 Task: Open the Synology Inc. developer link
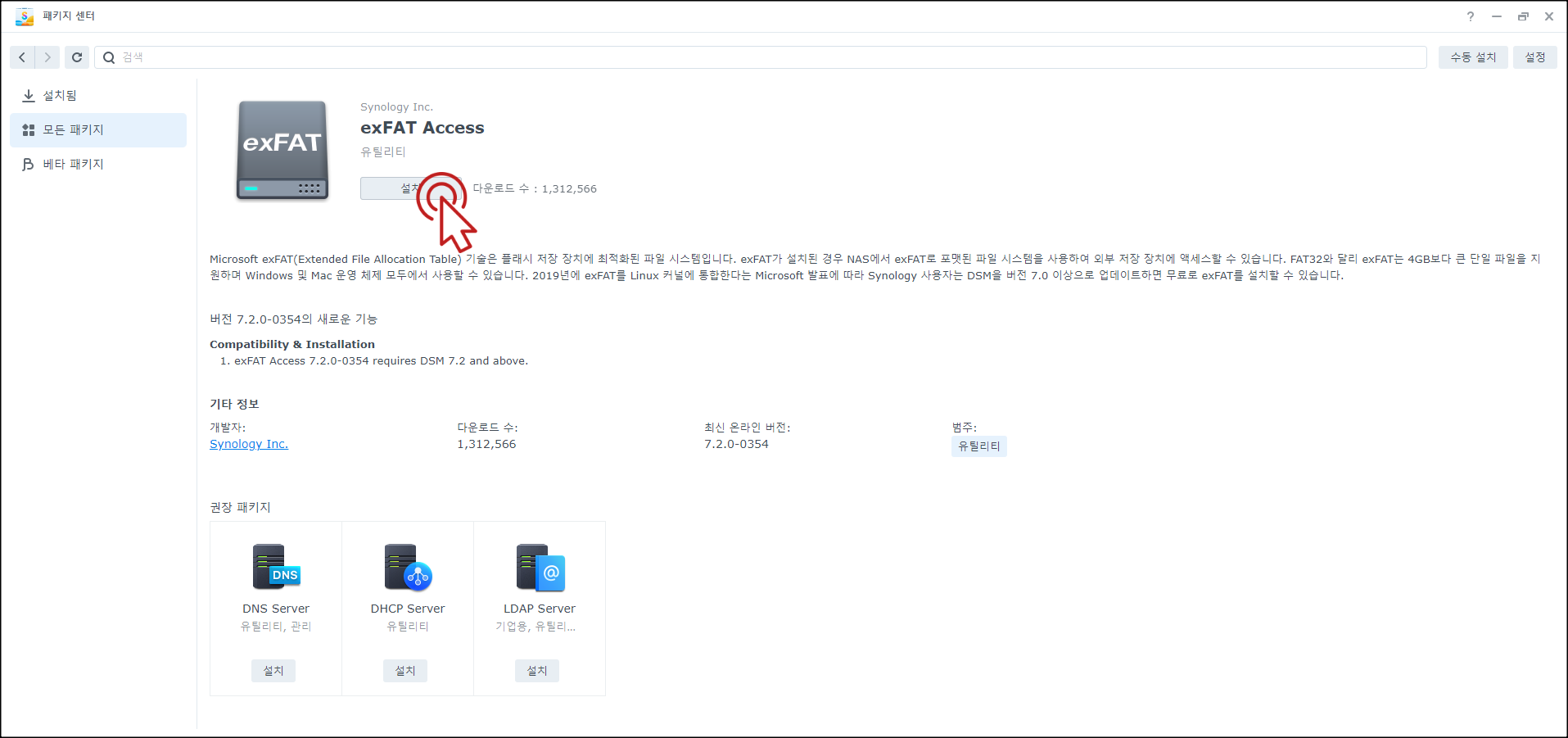tap(249, 444)
